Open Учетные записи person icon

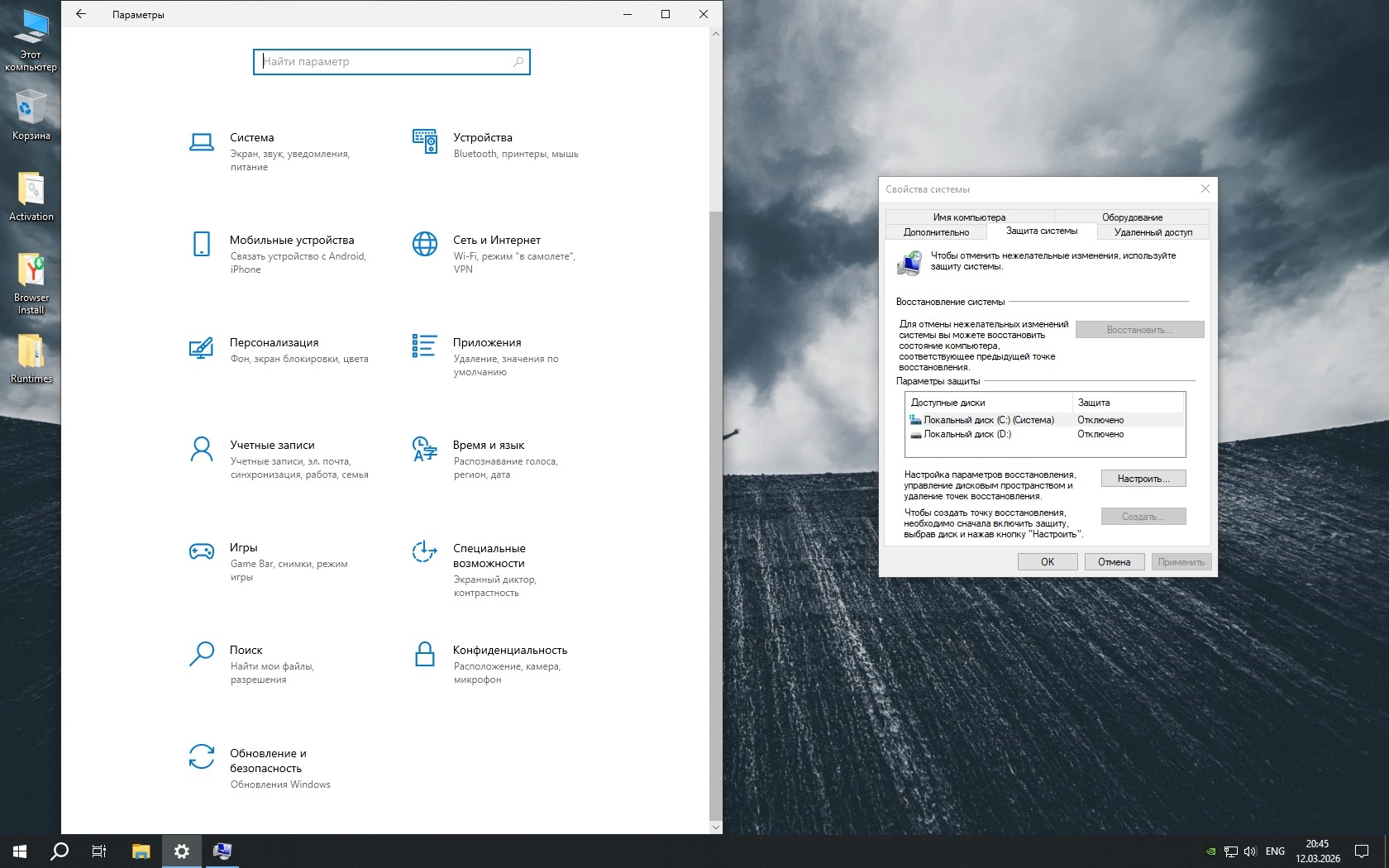[202, 449]
